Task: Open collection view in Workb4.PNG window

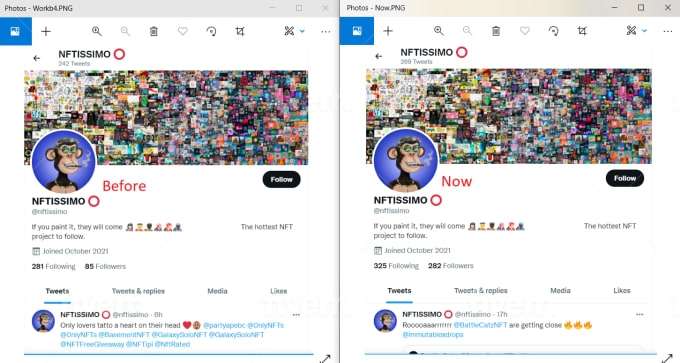Action: coord(16,31)
